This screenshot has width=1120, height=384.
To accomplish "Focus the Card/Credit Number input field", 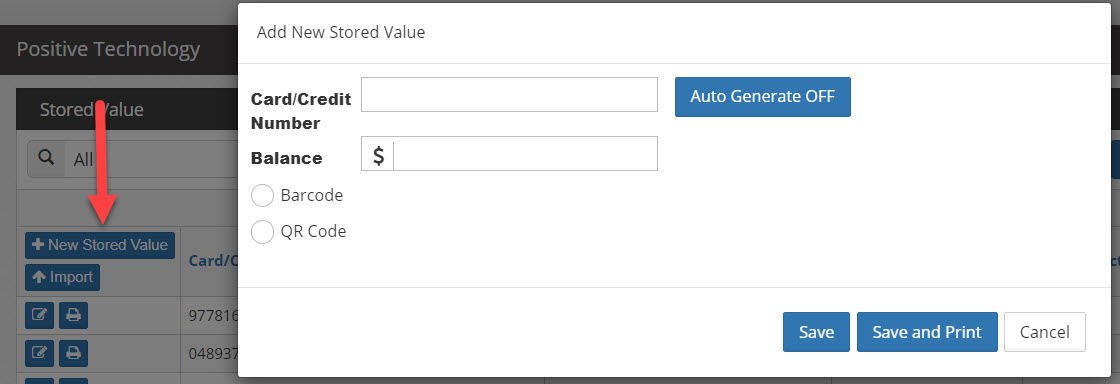I will click(x=509, y=94).
